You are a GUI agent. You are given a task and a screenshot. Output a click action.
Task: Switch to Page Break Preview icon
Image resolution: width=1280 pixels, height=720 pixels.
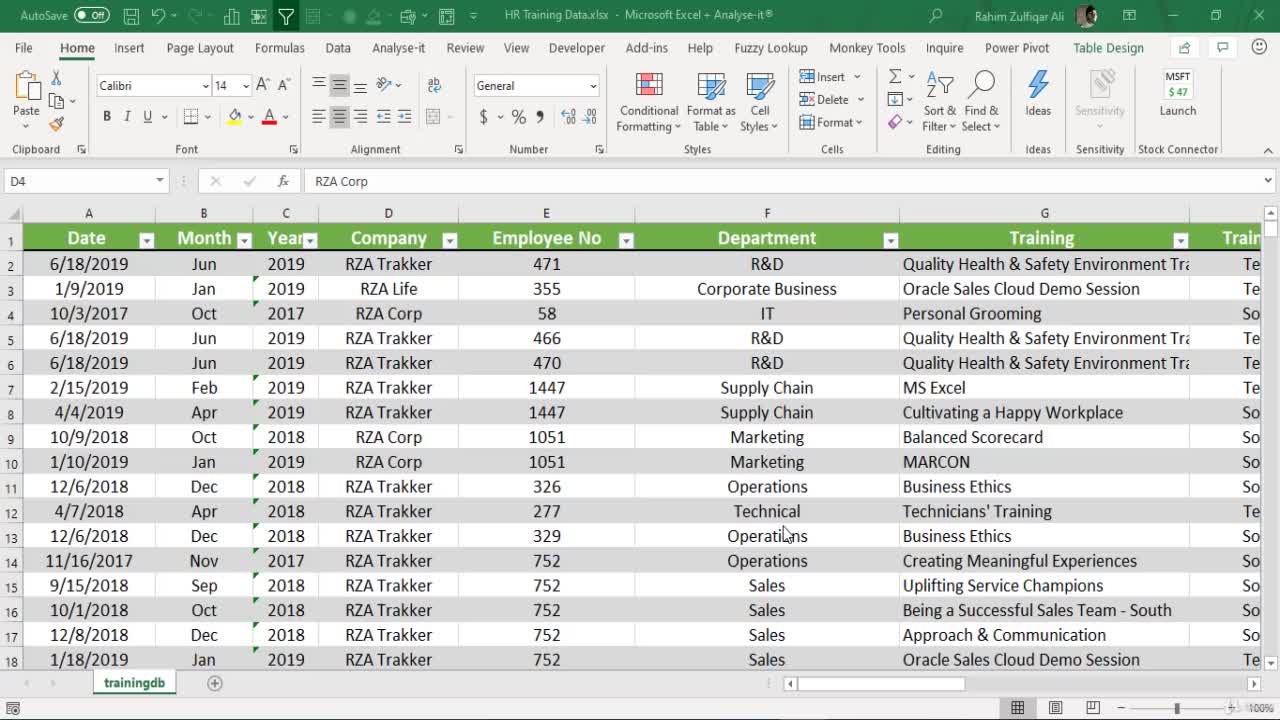[1093, 708]
